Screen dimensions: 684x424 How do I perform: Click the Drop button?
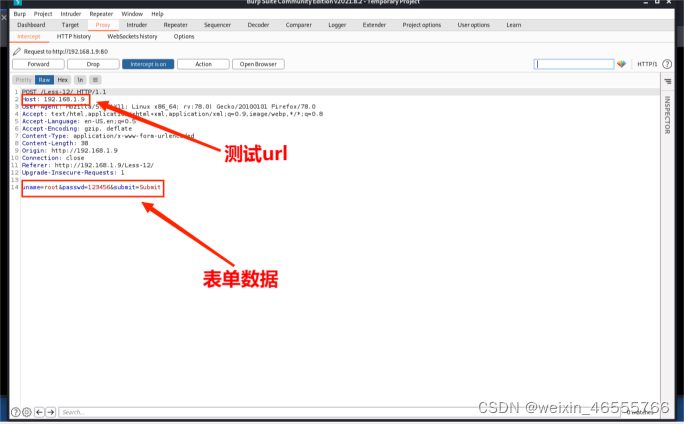tap(93, 64)
